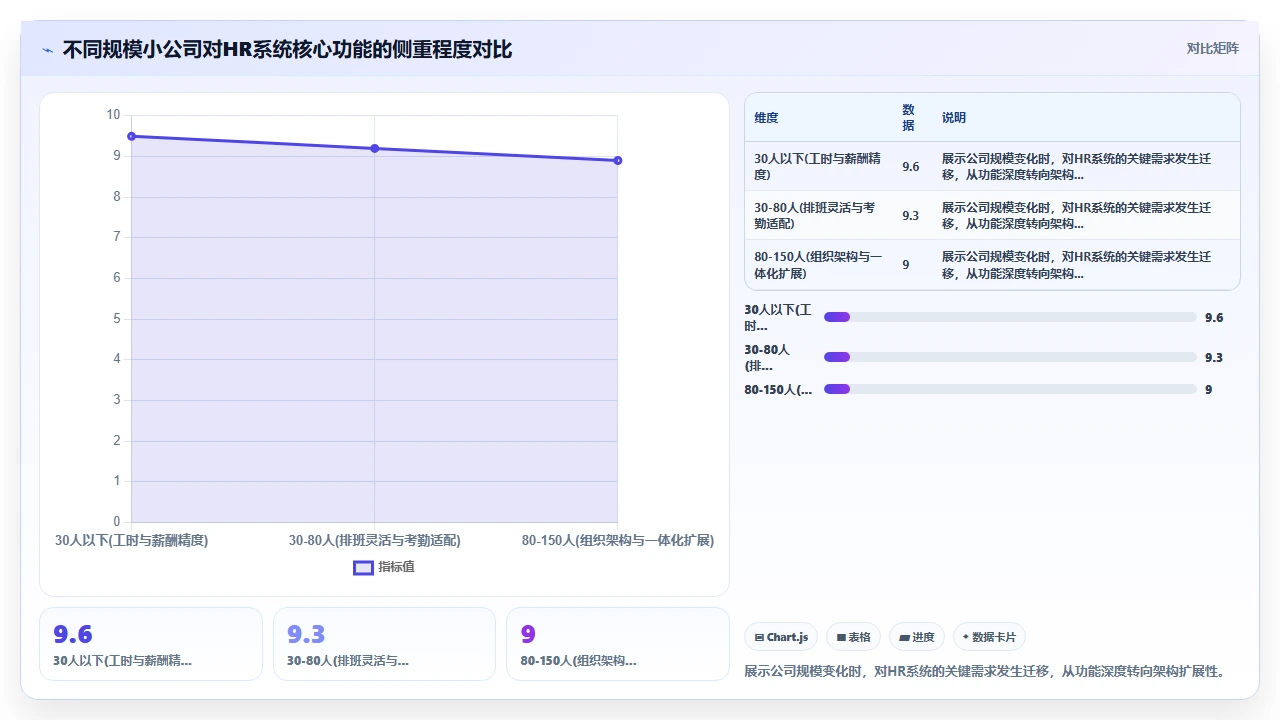1280x720 pixels.
Task: Click the 80-150人(... progress label
Action: point(778,390)
